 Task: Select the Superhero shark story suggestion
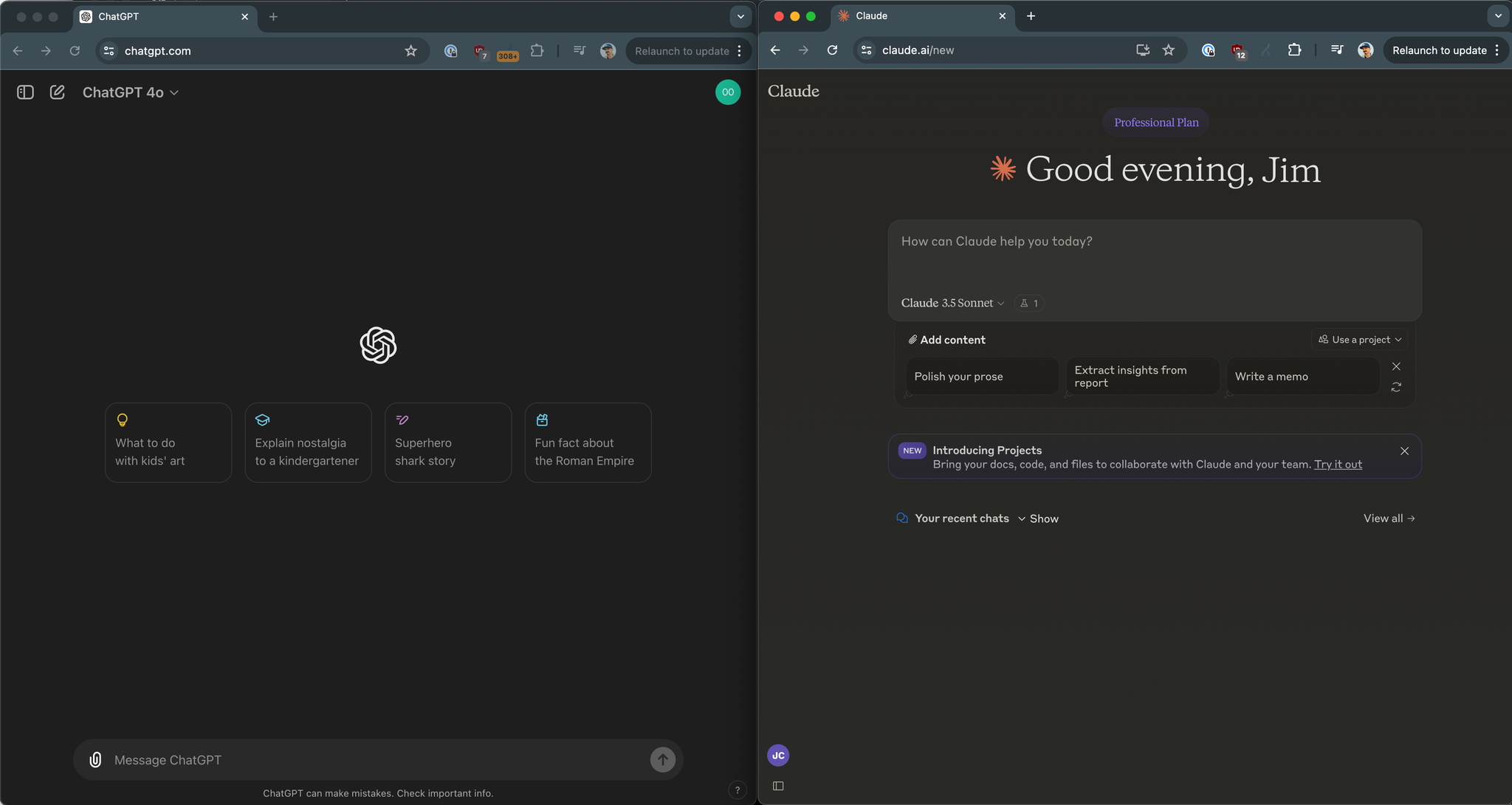(x=447, y=442)
